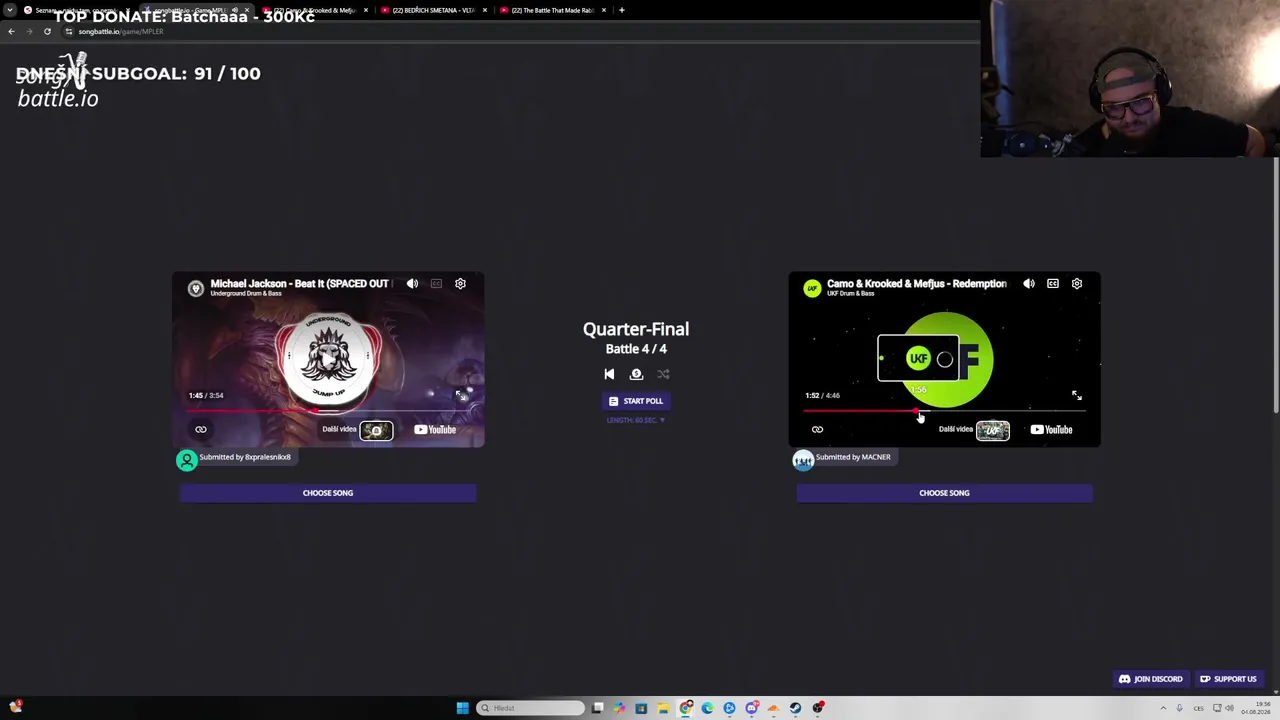Image resolution: width=1280 pixels, height=720 pixels.
Task: Toggle subtitles on the Camo & Krooked video
Action: pos(1053,284)
